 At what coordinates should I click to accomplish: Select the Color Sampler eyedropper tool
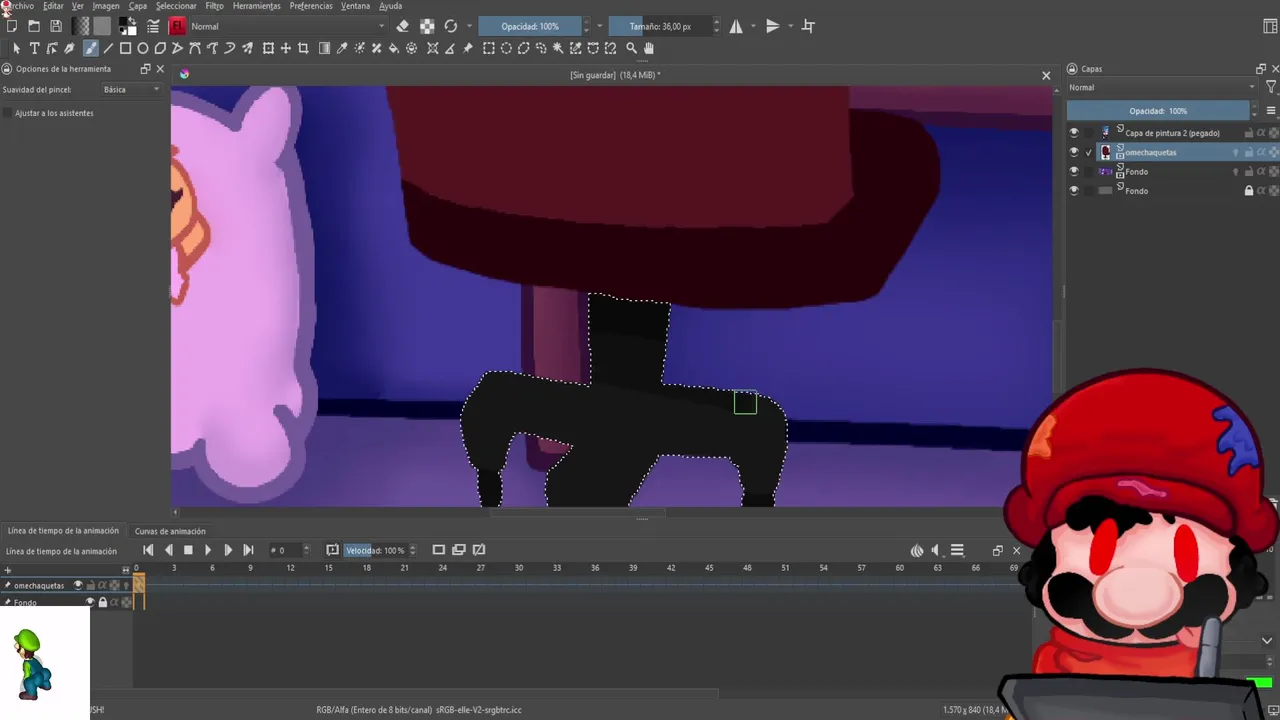coord(342,48)
